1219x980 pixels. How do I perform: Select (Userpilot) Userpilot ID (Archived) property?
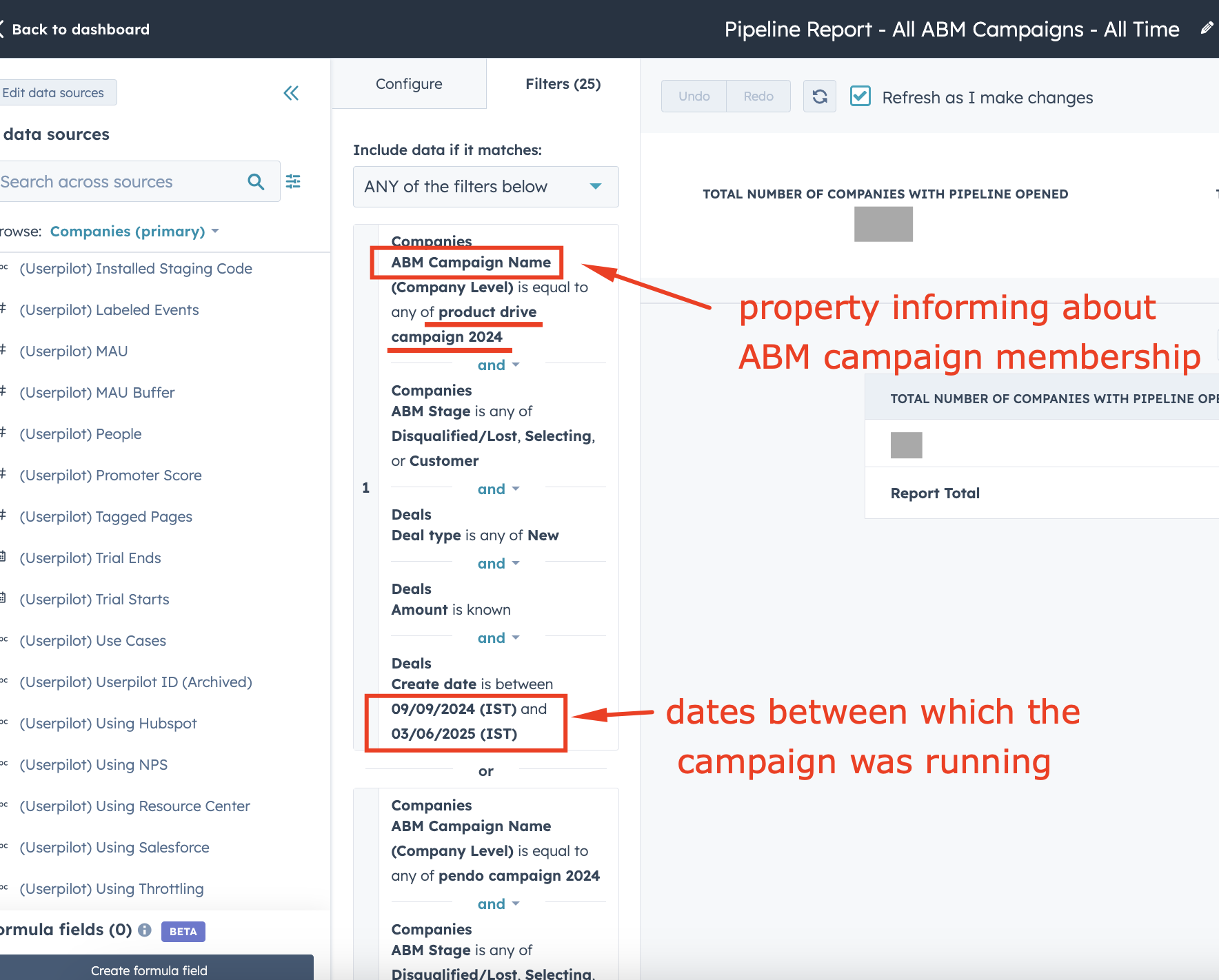[x=136, y=682]
